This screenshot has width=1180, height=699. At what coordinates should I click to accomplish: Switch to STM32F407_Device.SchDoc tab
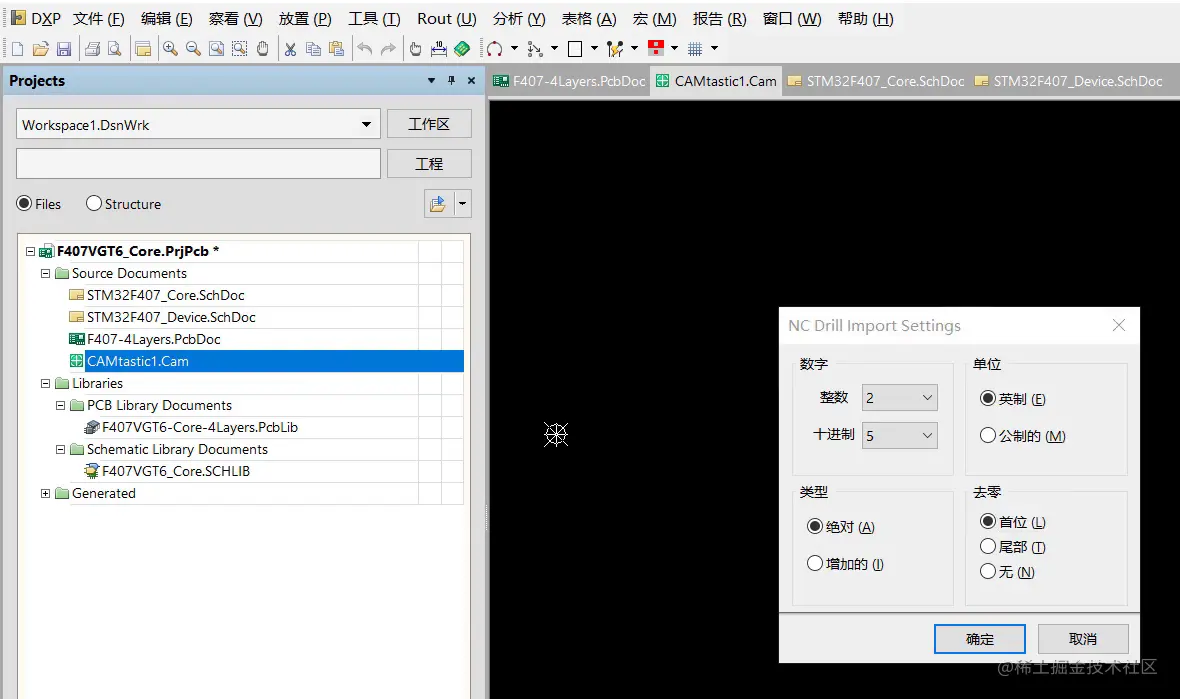(x=1069, y=81)
